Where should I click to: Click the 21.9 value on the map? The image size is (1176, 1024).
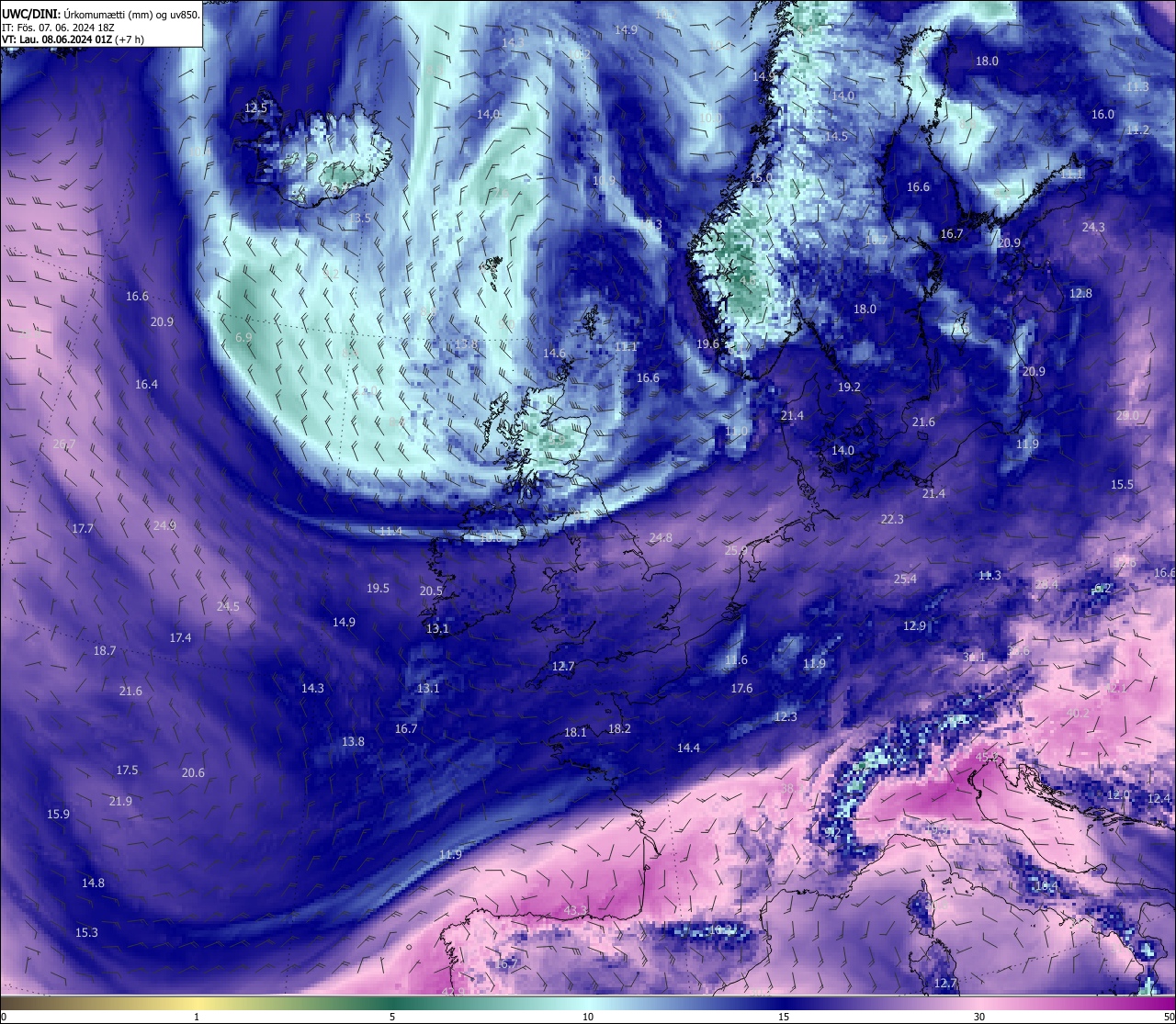[120, 801]
